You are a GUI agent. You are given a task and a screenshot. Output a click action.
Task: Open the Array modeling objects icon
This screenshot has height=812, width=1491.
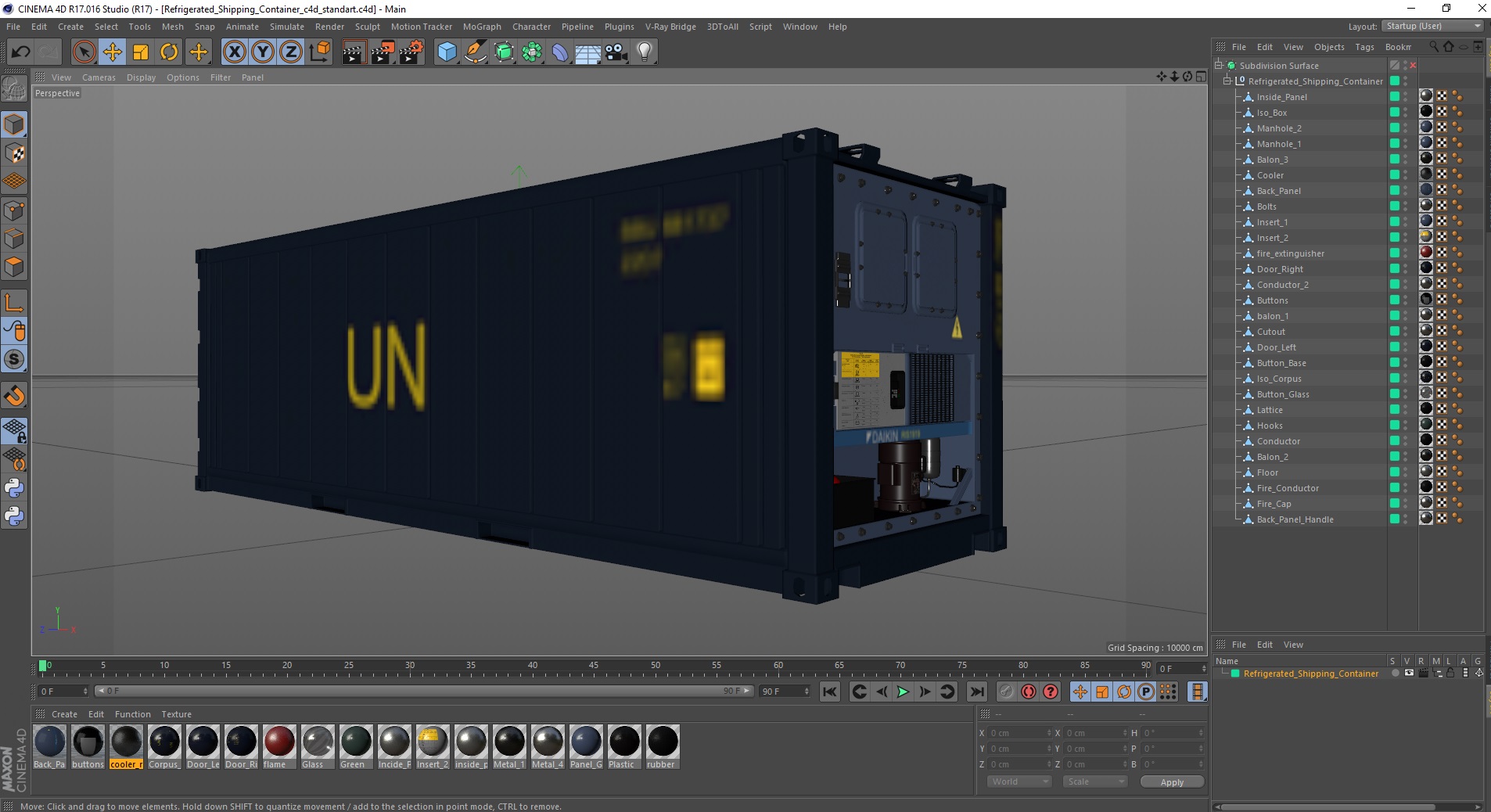point(532,52)
